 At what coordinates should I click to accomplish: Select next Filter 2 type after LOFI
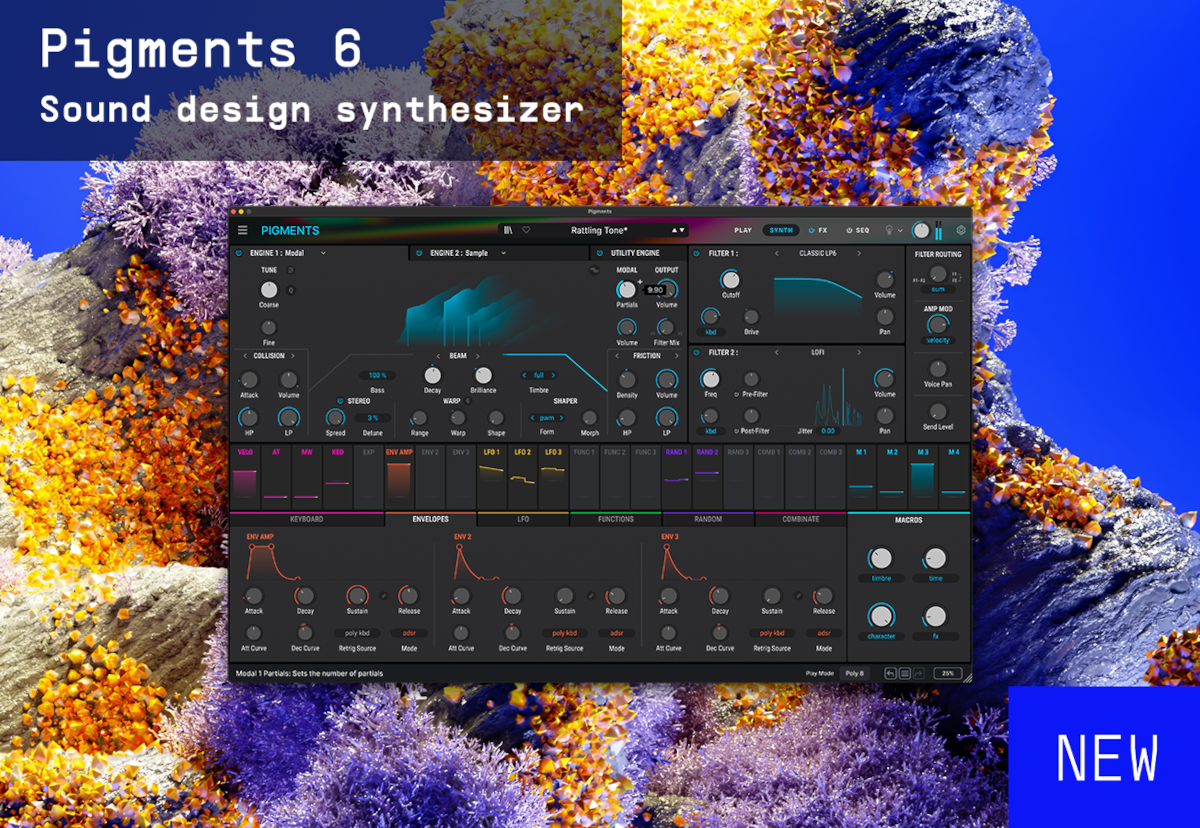click(858, 352)
